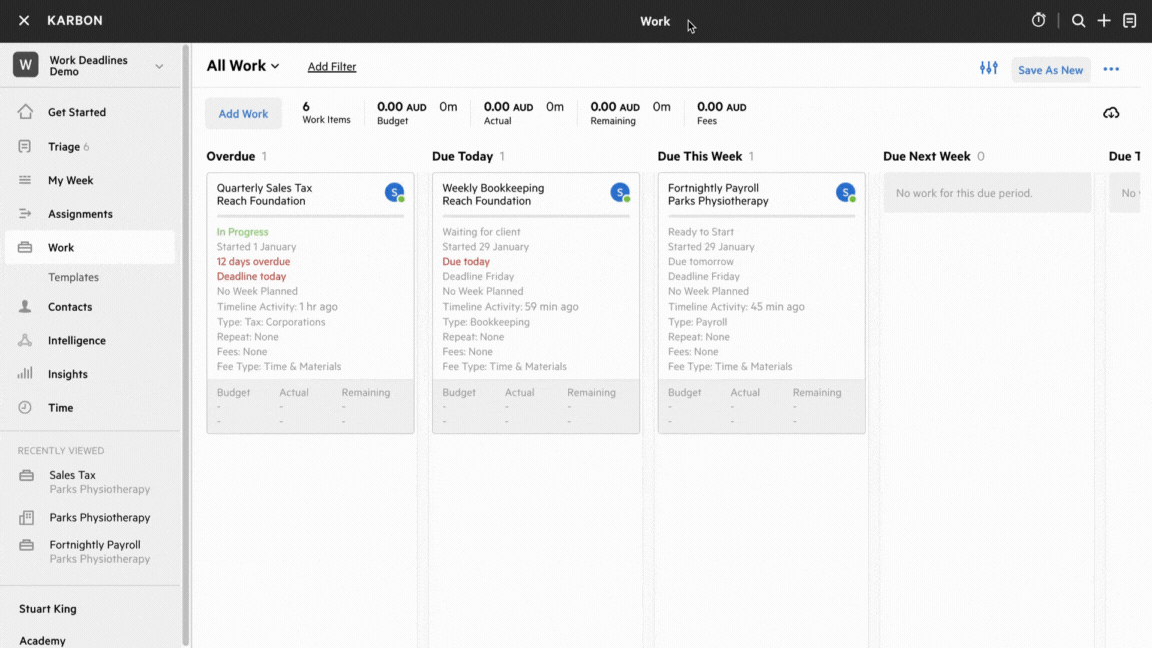1152x648 pixels.
Task: Open recently viewed Parks Physiotherapy contact
Action: pos(99,517)
